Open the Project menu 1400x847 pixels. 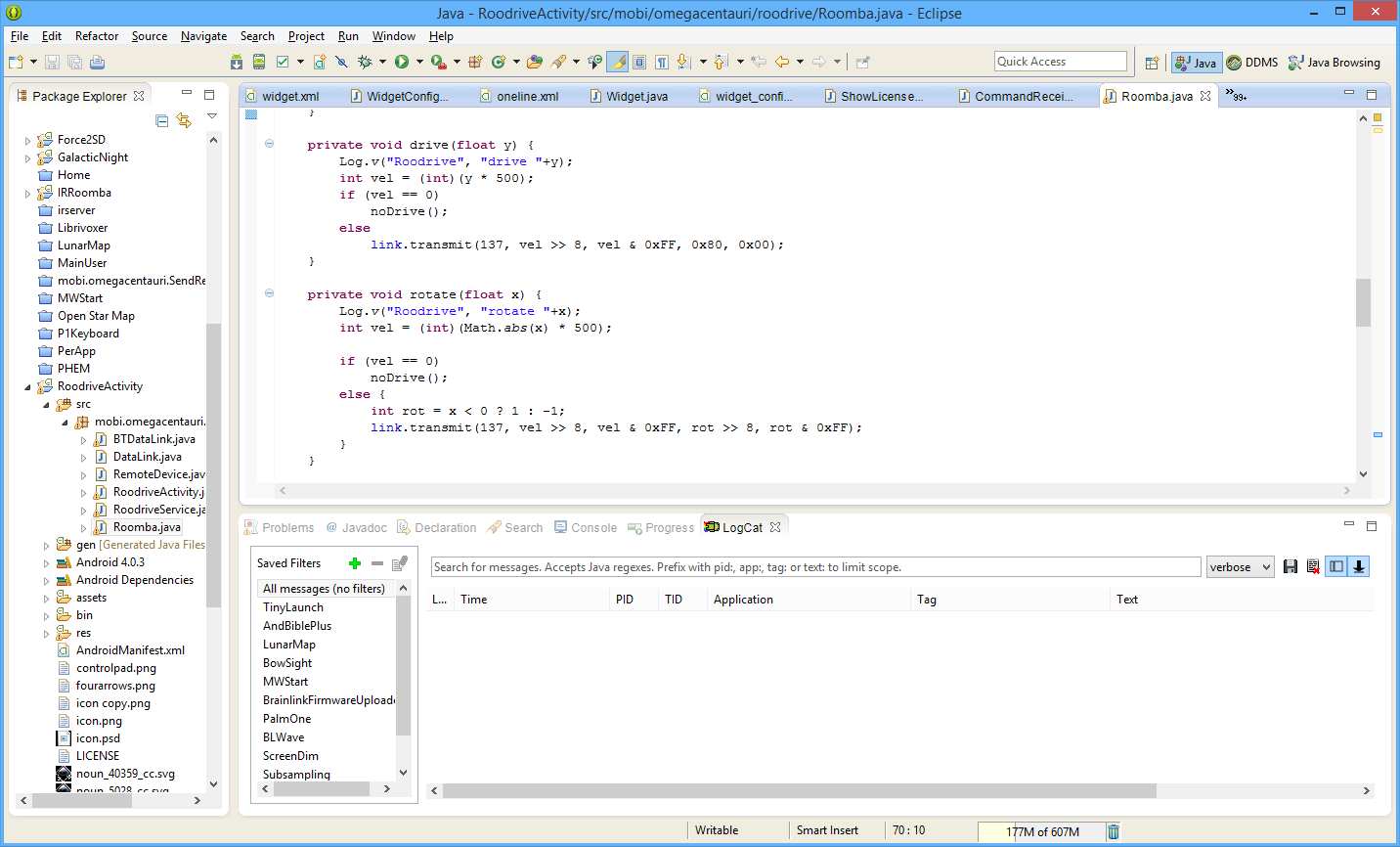306,36
